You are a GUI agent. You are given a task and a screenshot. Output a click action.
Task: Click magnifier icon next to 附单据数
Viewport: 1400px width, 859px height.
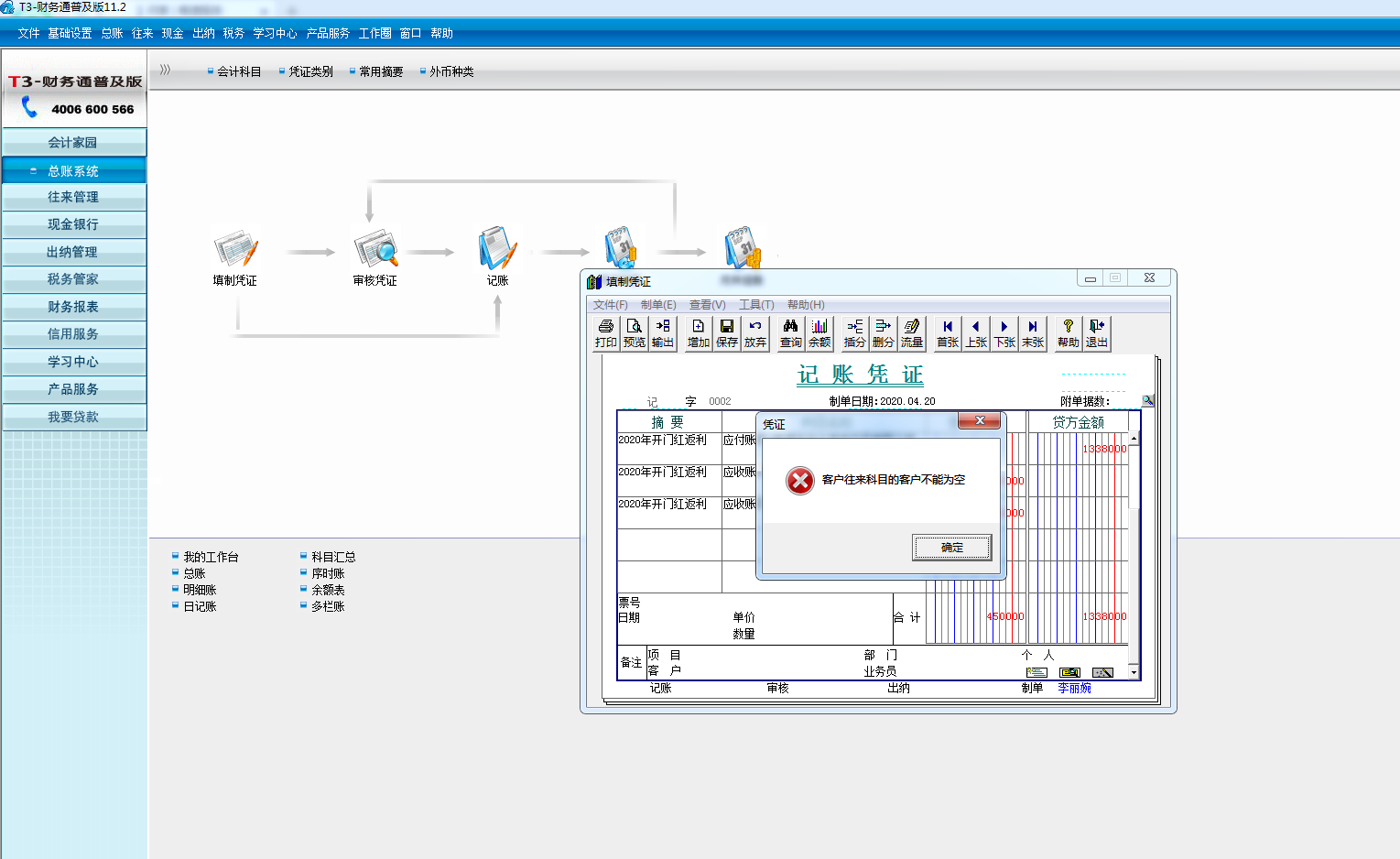tap(1147, 400)
